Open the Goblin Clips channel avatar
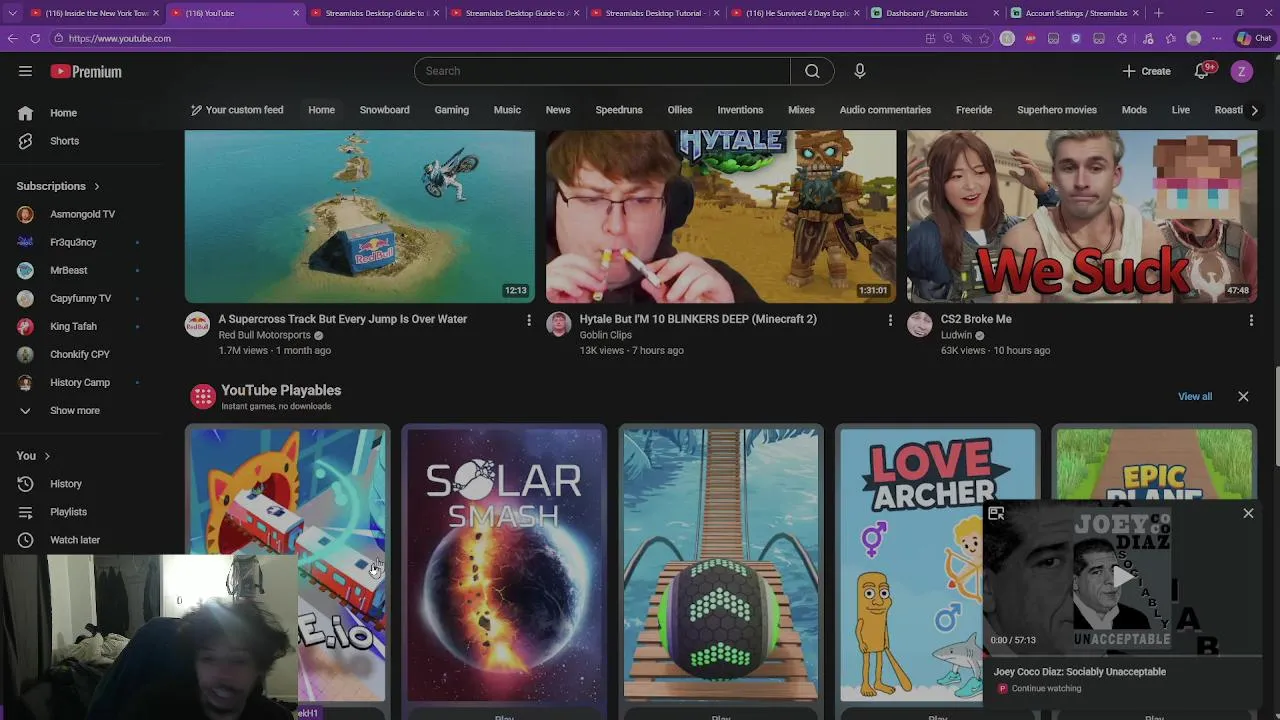 coord(558,324)
